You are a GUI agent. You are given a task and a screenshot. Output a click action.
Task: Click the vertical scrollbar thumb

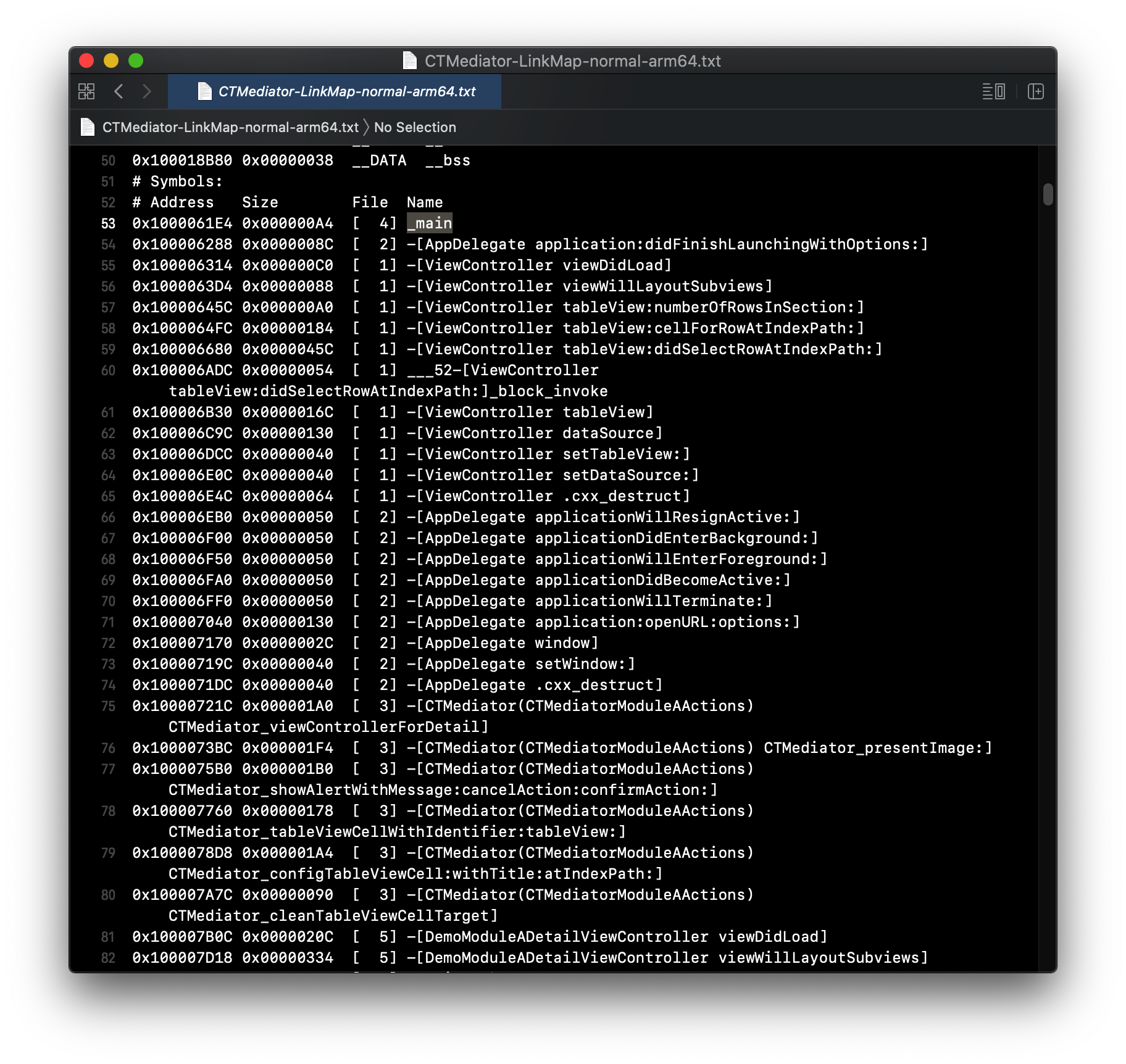[x=1048, y=194]
